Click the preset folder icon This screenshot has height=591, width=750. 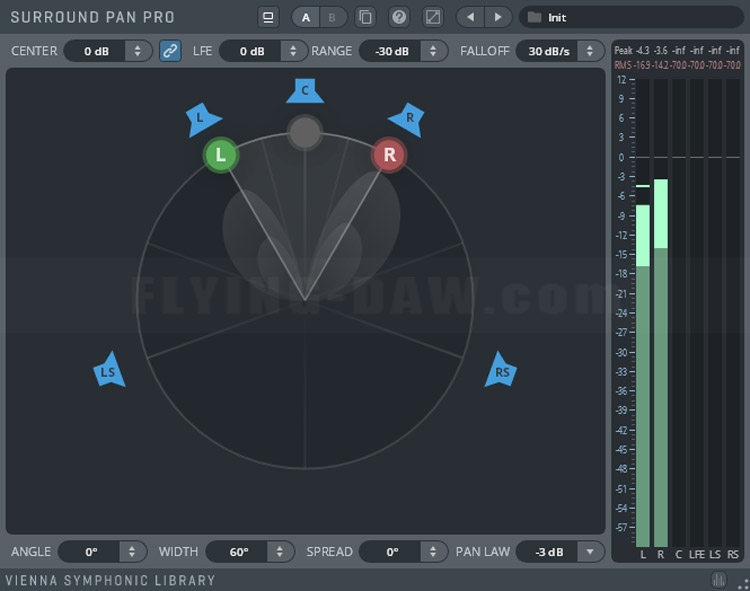(x=534, y=18)
